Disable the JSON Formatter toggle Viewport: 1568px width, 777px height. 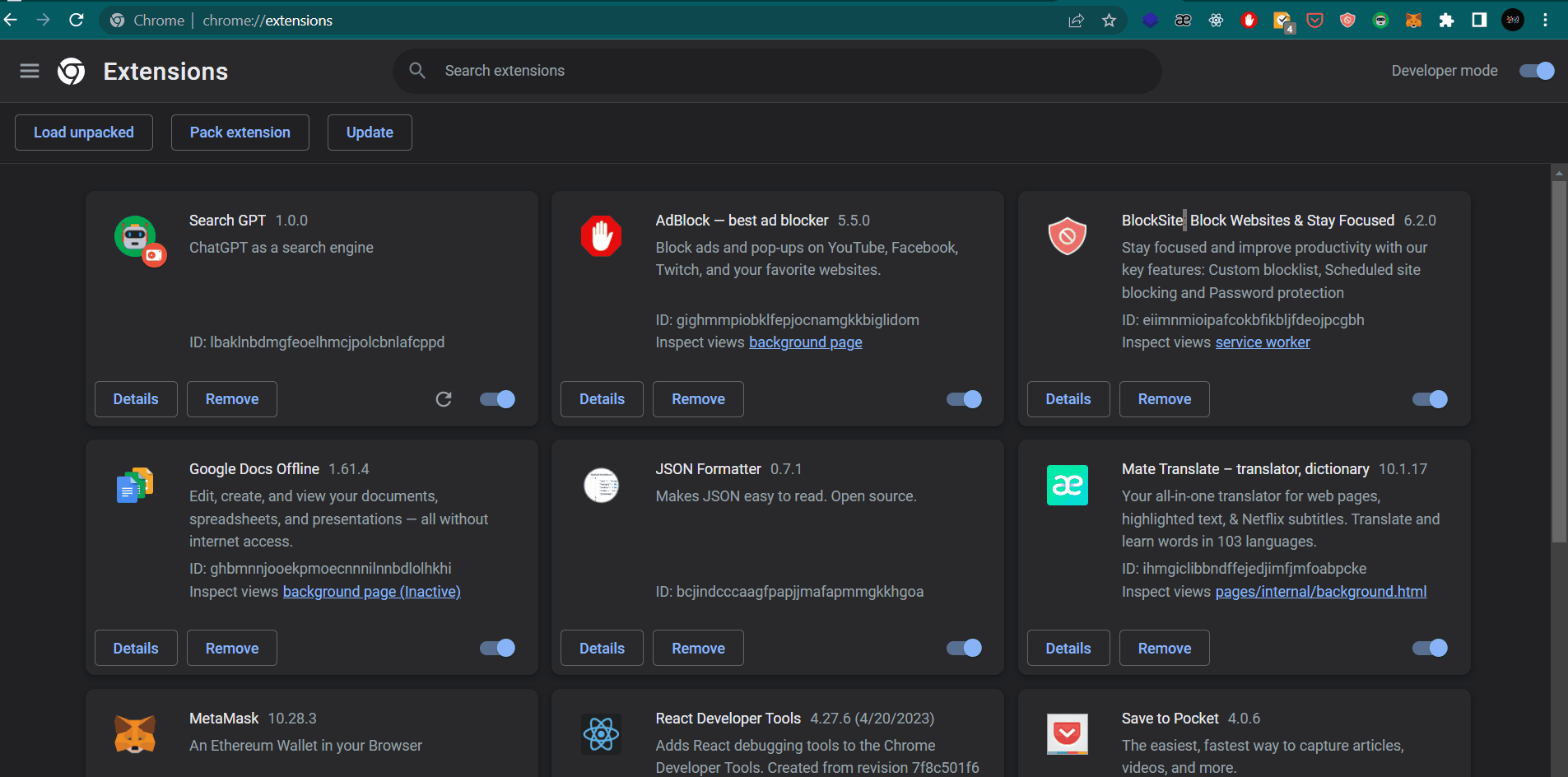tap(964, 648)
